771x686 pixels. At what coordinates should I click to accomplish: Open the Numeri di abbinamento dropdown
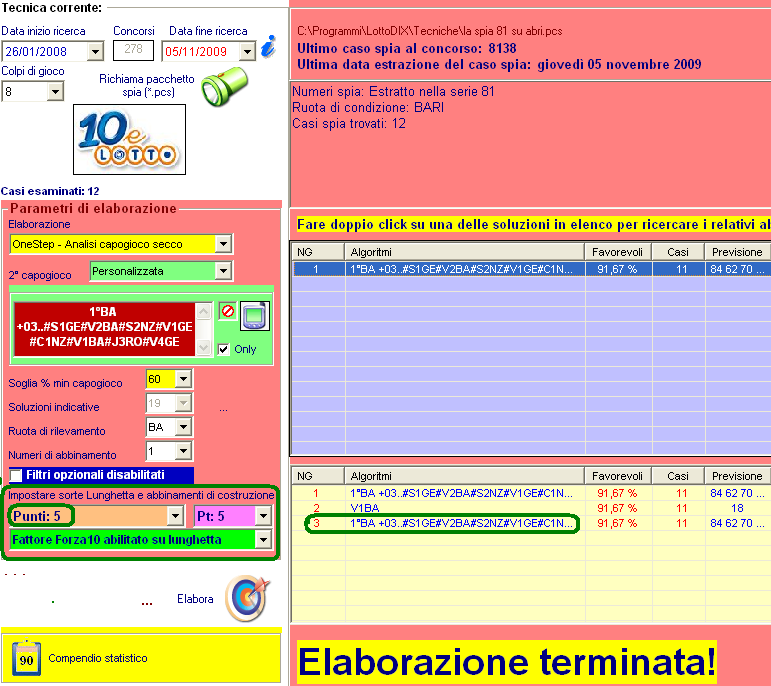tap(183, 450)
